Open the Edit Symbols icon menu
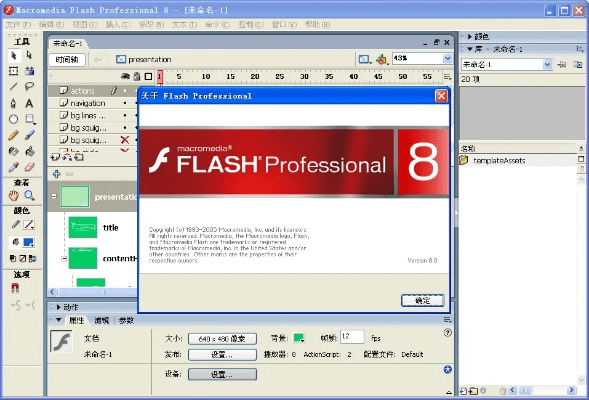The image size is (589, 400). pos(382,59)
